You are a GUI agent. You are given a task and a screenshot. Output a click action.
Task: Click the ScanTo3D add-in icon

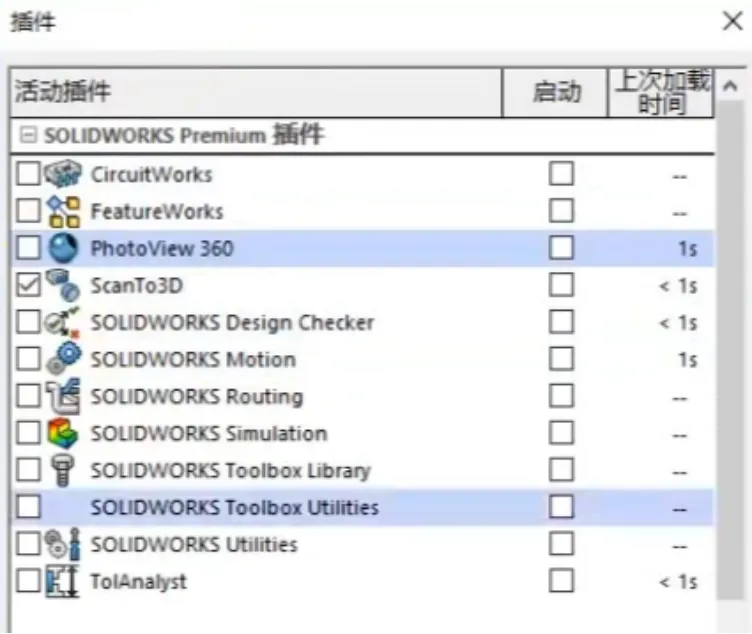tap(63, 285)
